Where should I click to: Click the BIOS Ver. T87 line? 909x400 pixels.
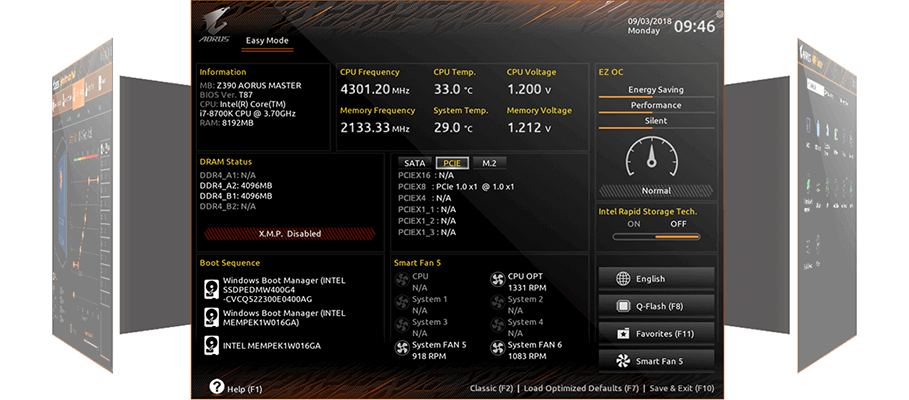(226, 95)
